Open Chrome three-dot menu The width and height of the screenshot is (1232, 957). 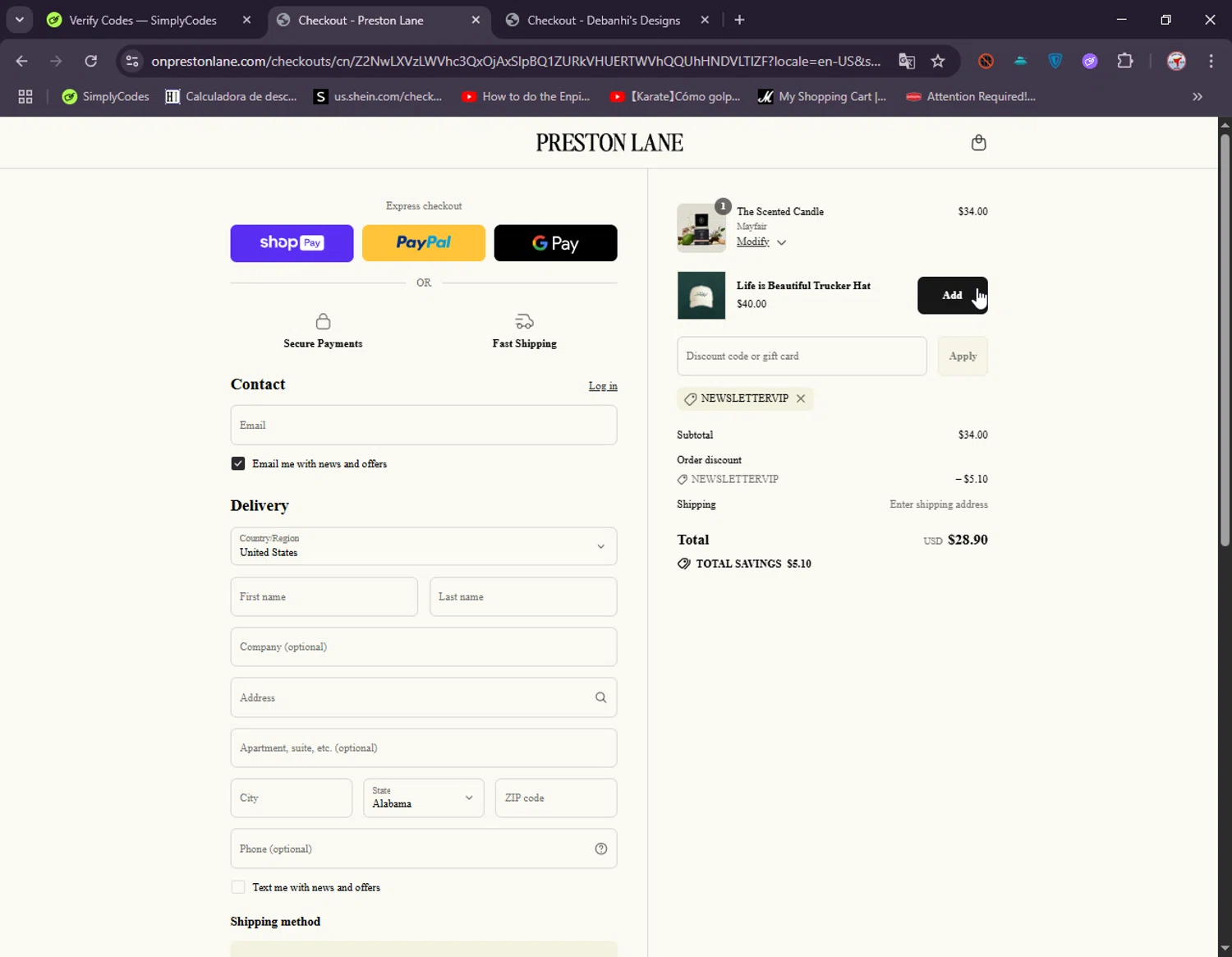click(1211, 61)
